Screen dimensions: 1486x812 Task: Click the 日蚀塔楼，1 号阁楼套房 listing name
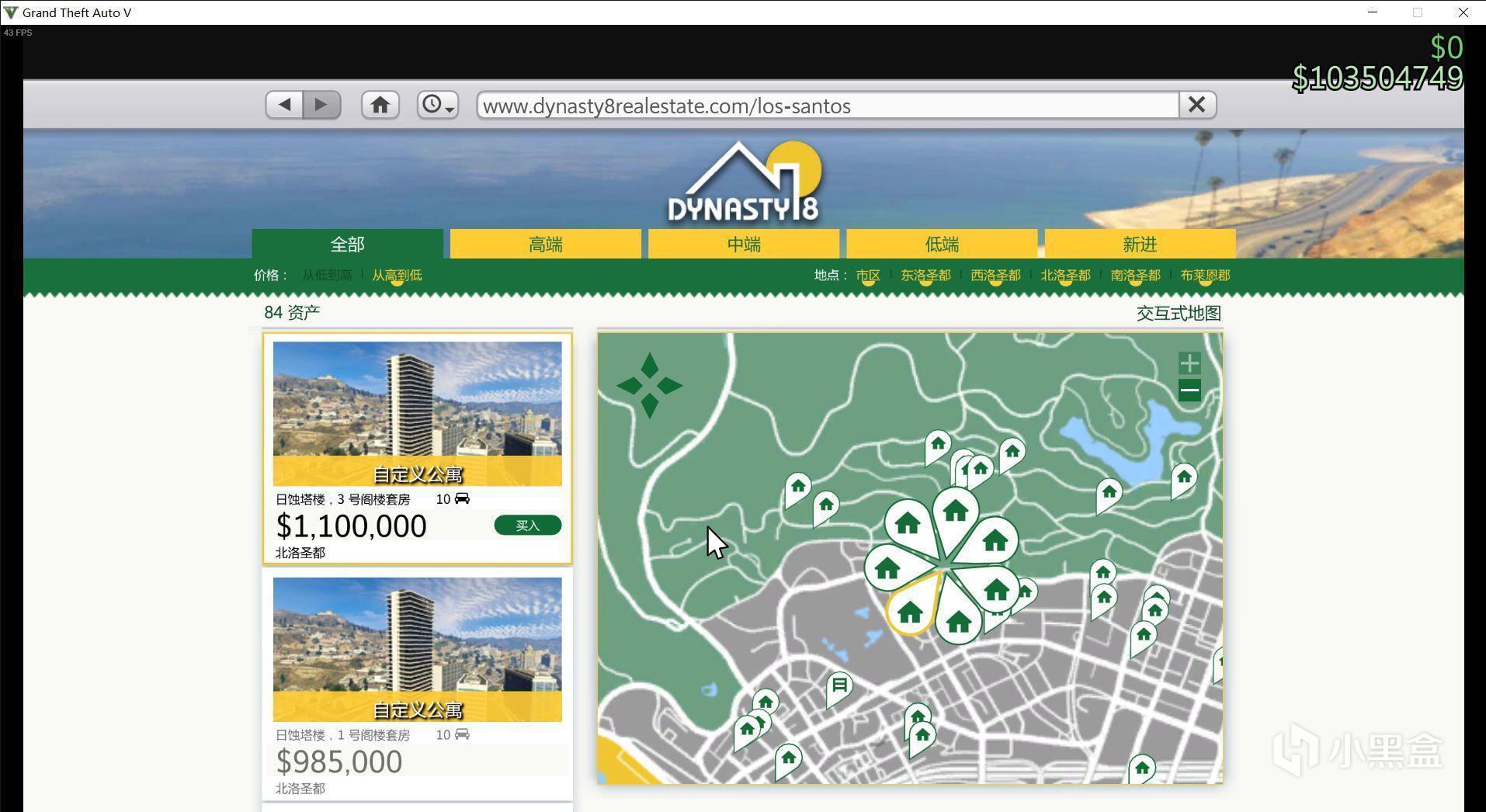click(x=342, y=735)
